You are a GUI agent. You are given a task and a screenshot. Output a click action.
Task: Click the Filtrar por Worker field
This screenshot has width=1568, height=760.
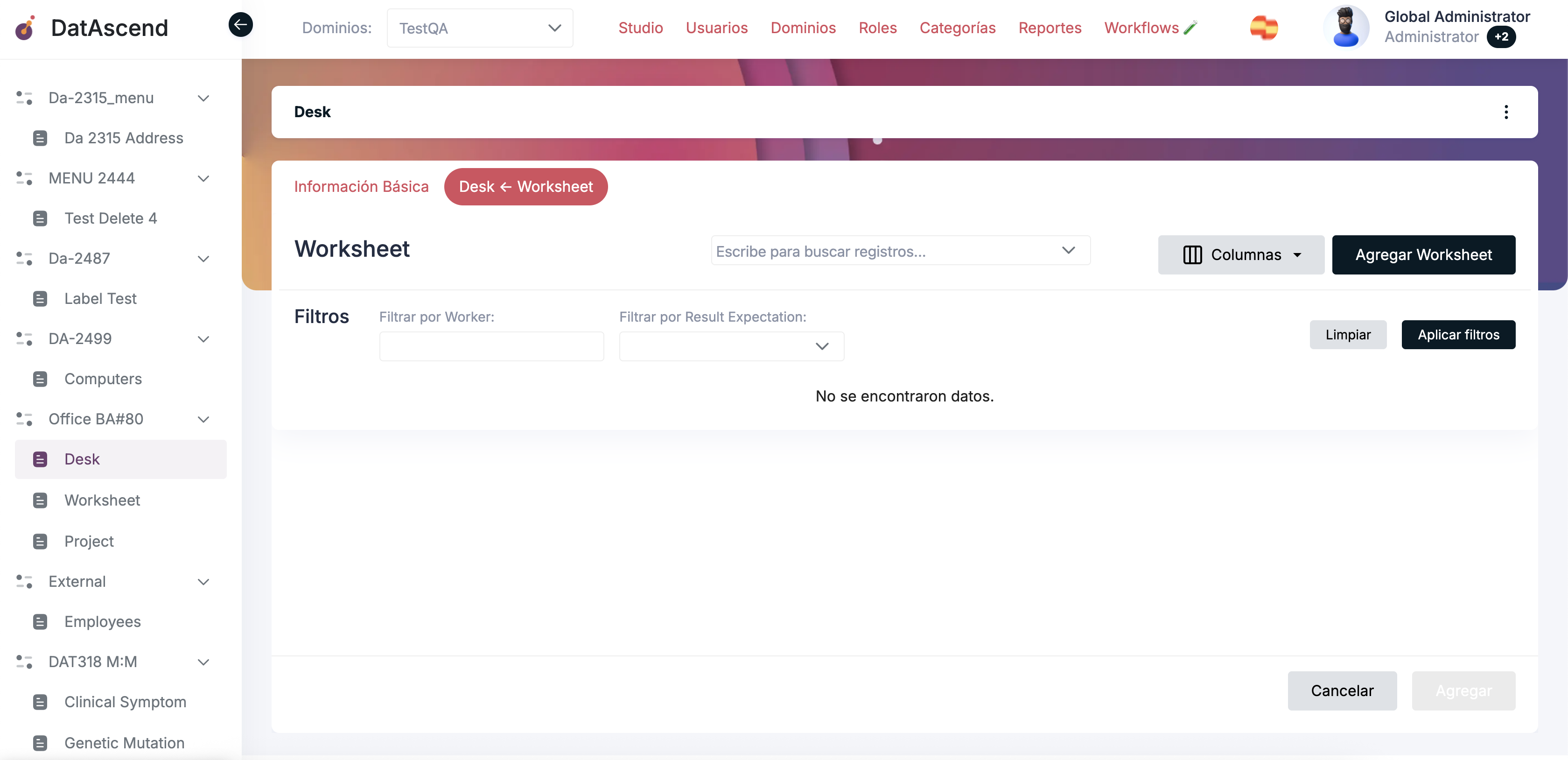(491, 346)
